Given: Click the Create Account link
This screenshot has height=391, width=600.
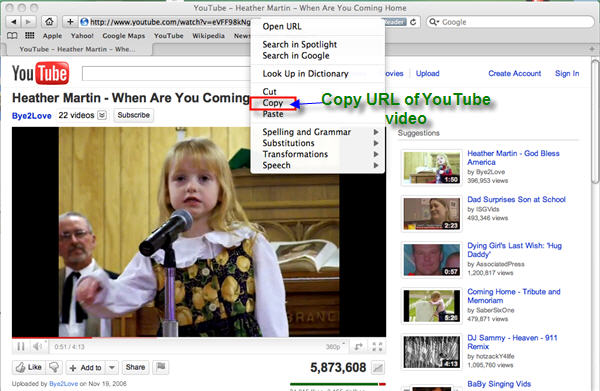Looking at the screenshot, I should click(x=514, y=73).
